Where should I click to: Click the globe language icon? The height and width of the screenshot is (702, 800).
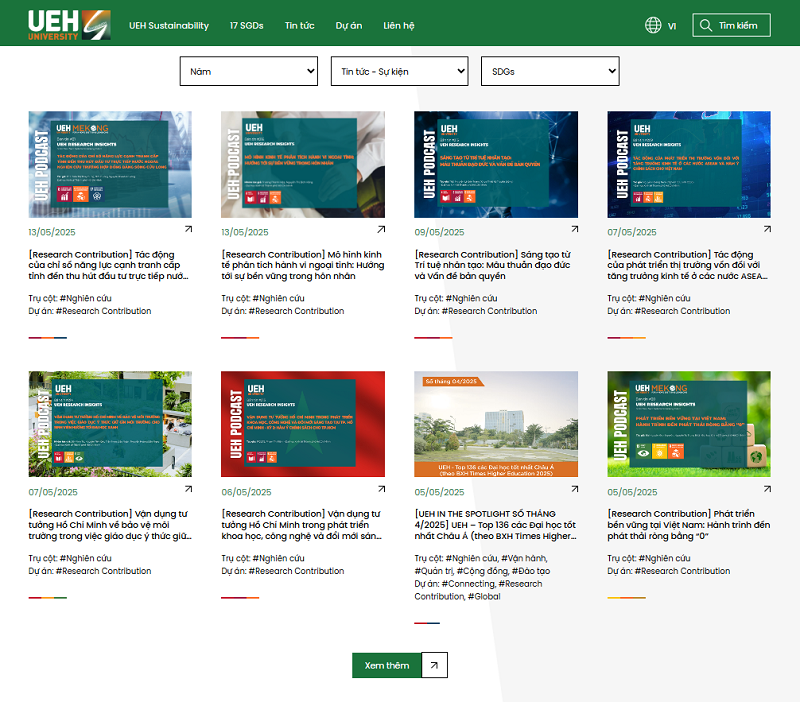point(653,25)
